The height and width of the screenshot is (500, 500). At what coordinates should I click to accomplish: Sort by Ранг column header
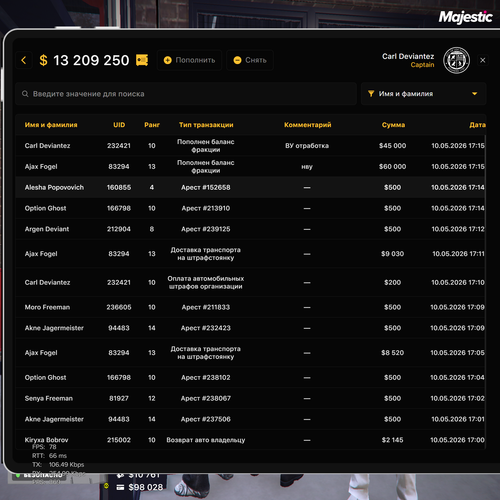tap(152, 125)
